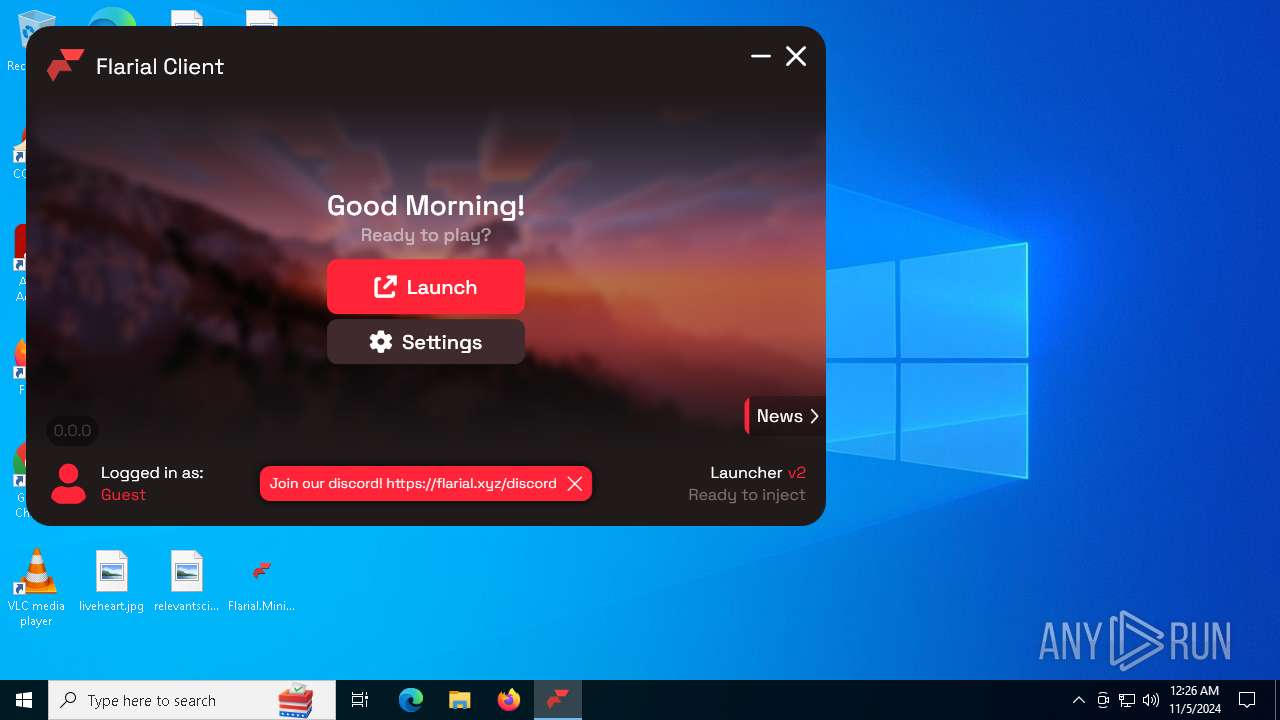
Task: Open Task View on taskbar
Action: pos(360,700)
